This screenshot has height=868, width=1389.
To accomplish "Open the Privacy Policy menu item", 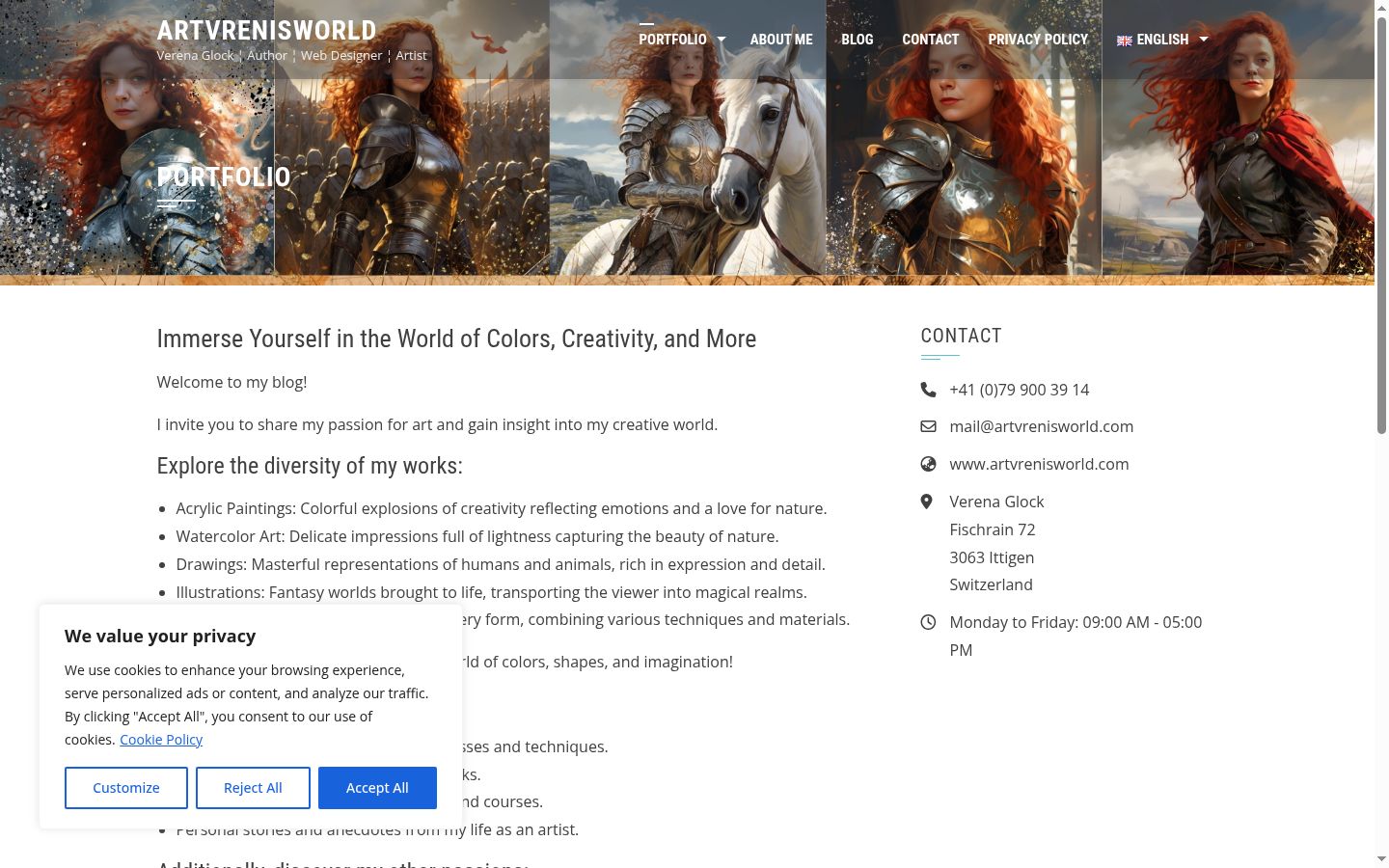I will click(x=1038, y=40).
